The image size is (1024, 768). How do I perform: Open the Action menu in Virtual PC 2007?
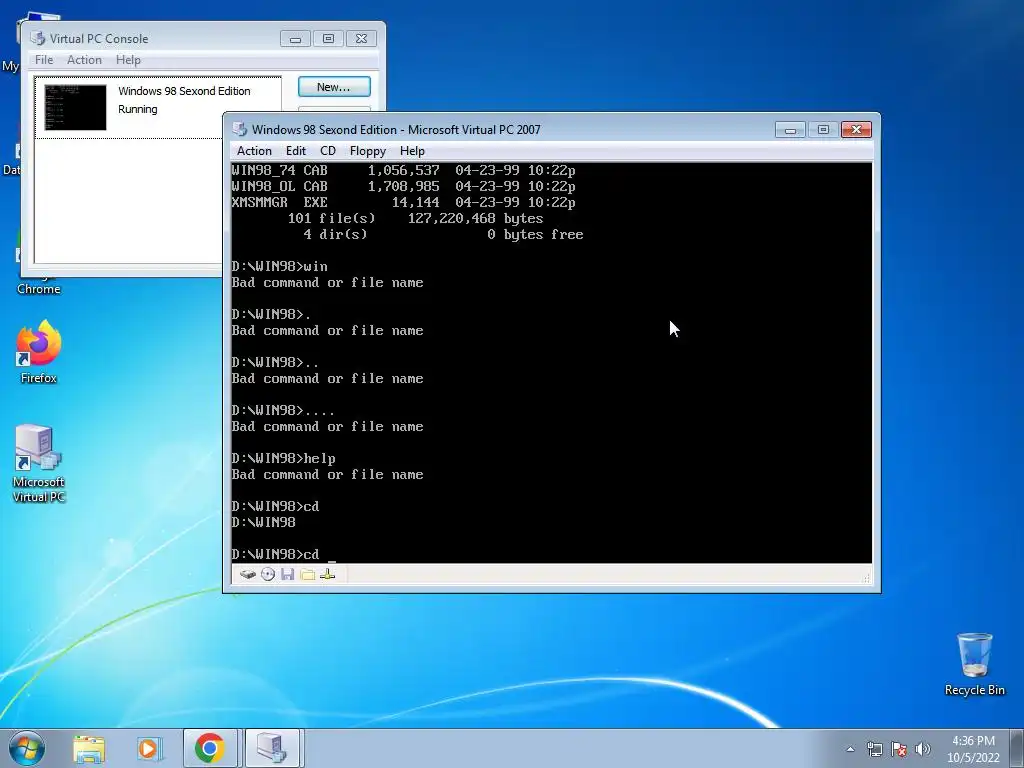pos(254,151)
